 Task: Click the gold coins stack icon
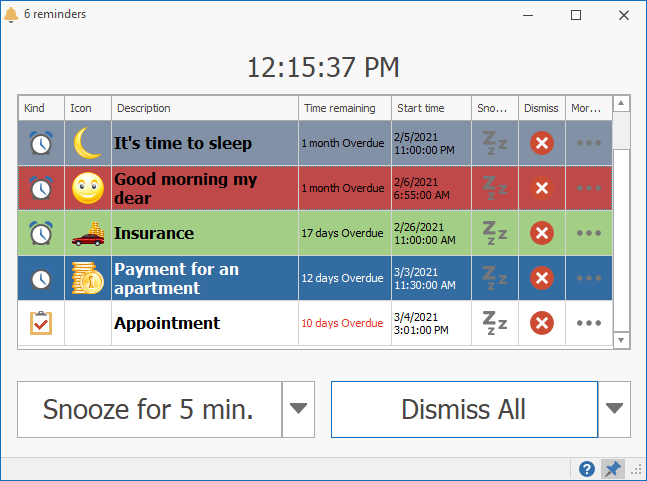[88, 278]
